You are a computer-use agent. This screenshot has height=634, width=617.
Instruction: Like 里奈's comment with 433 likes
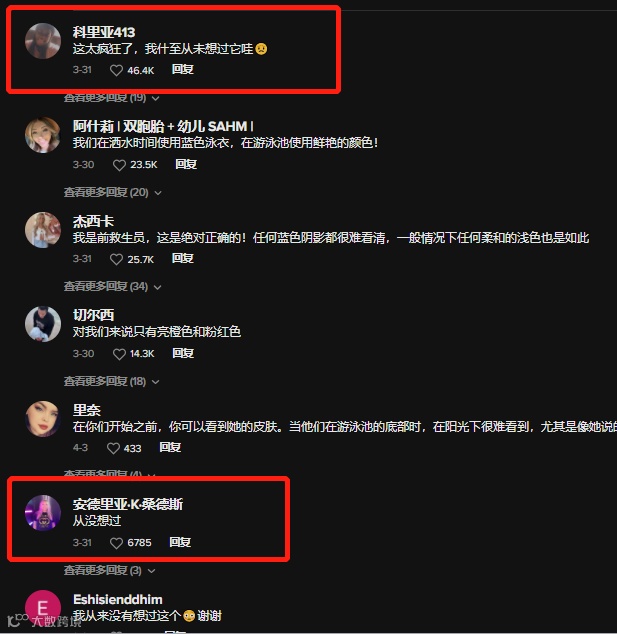[x=113, y=448]
